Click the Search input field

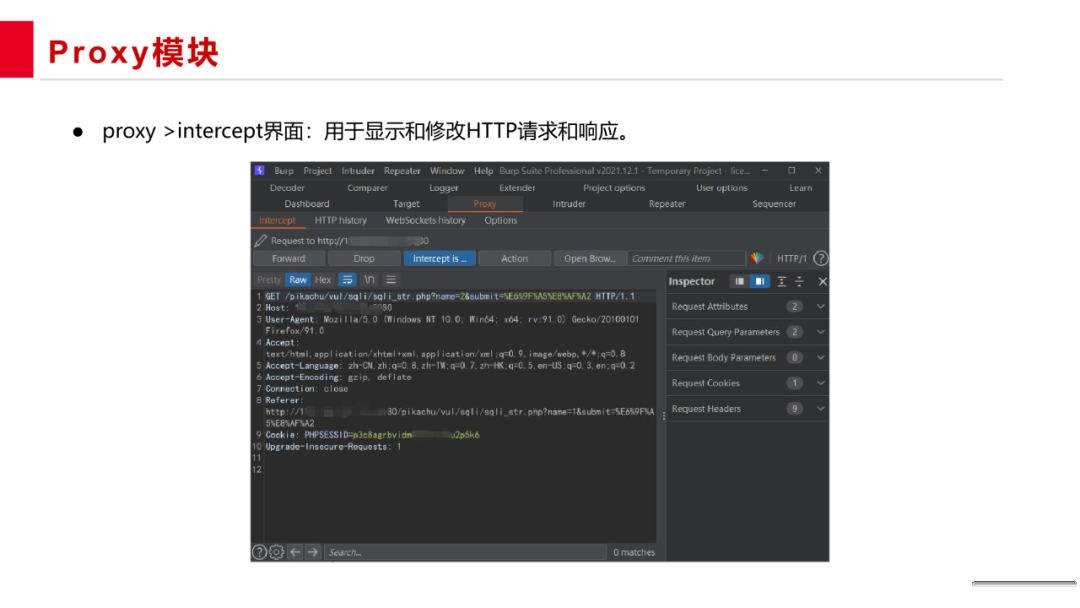pyautogui.click(x=466, y=552)
